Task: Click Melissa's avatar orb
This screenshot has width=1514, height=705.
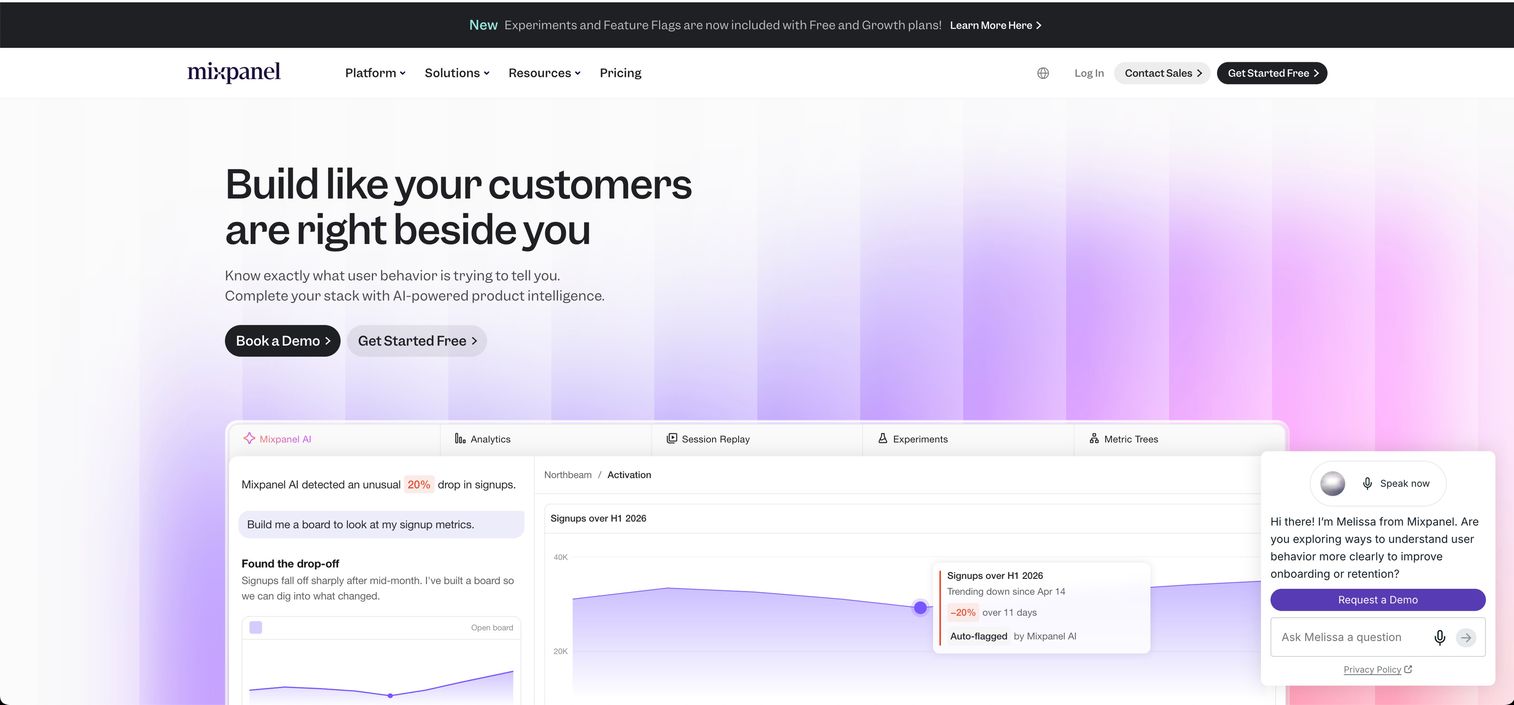Action: 1333,483
